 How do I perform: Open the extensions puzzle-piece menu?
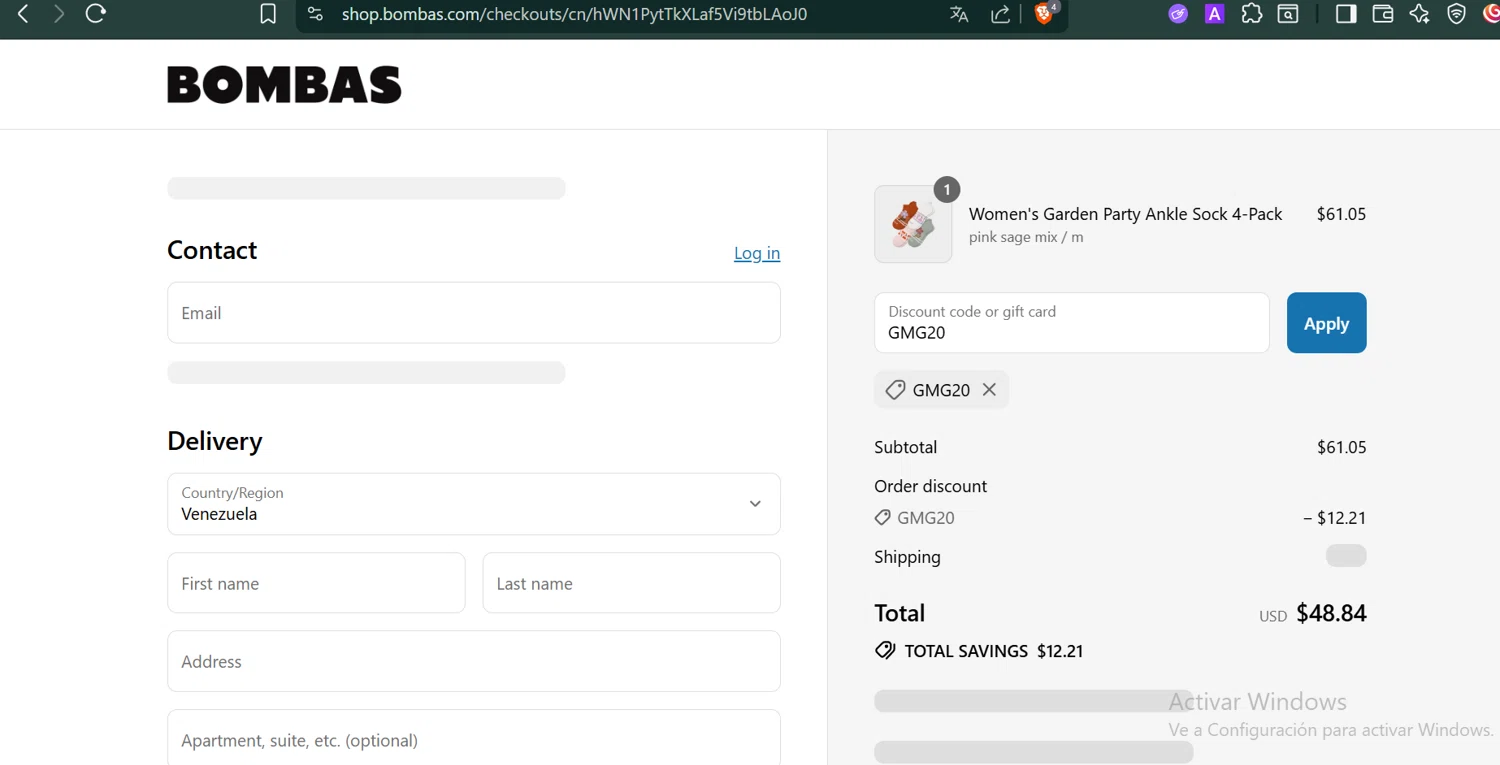[1251, 14]
